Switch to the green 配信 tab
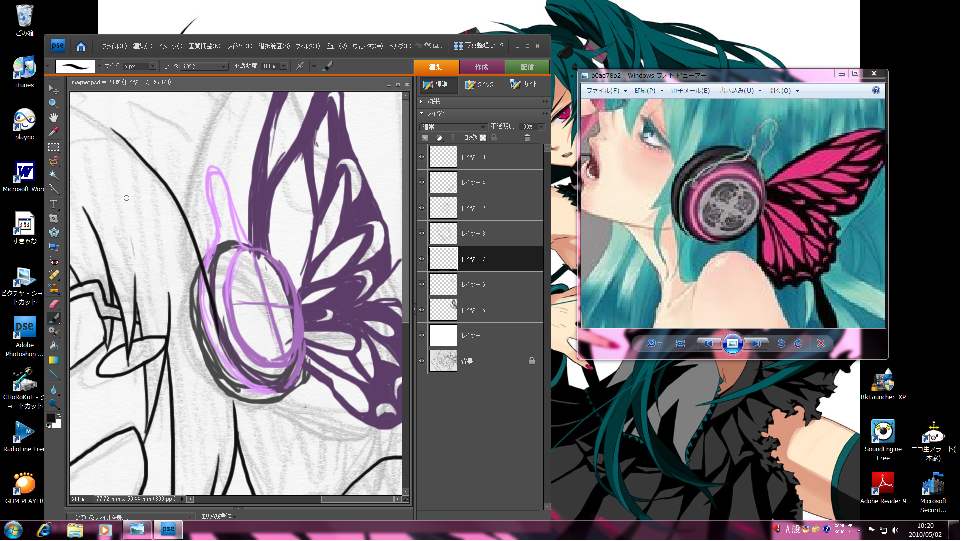The image size is (961, 541). pos(527,67)
